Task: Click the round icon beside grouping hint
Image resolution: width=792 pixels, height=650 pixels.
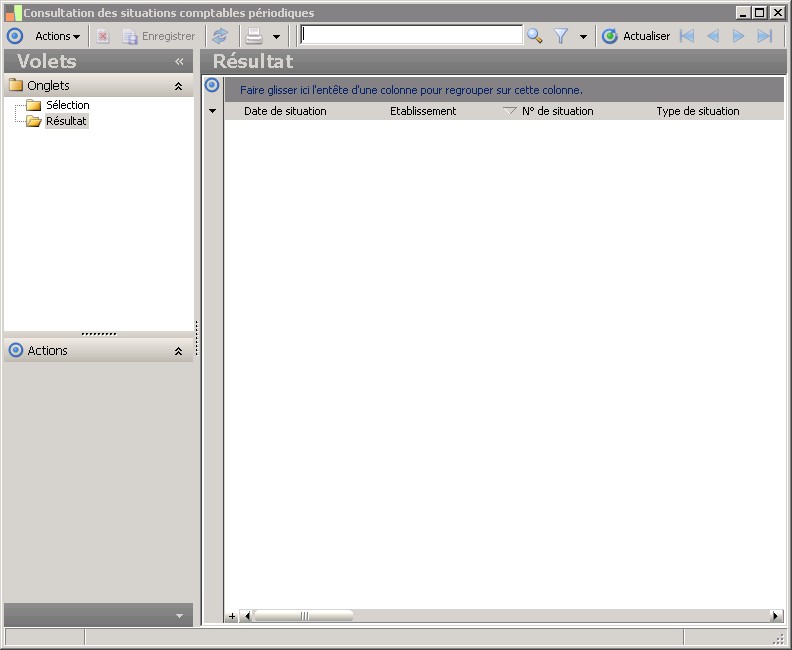Action: (212, 86)
